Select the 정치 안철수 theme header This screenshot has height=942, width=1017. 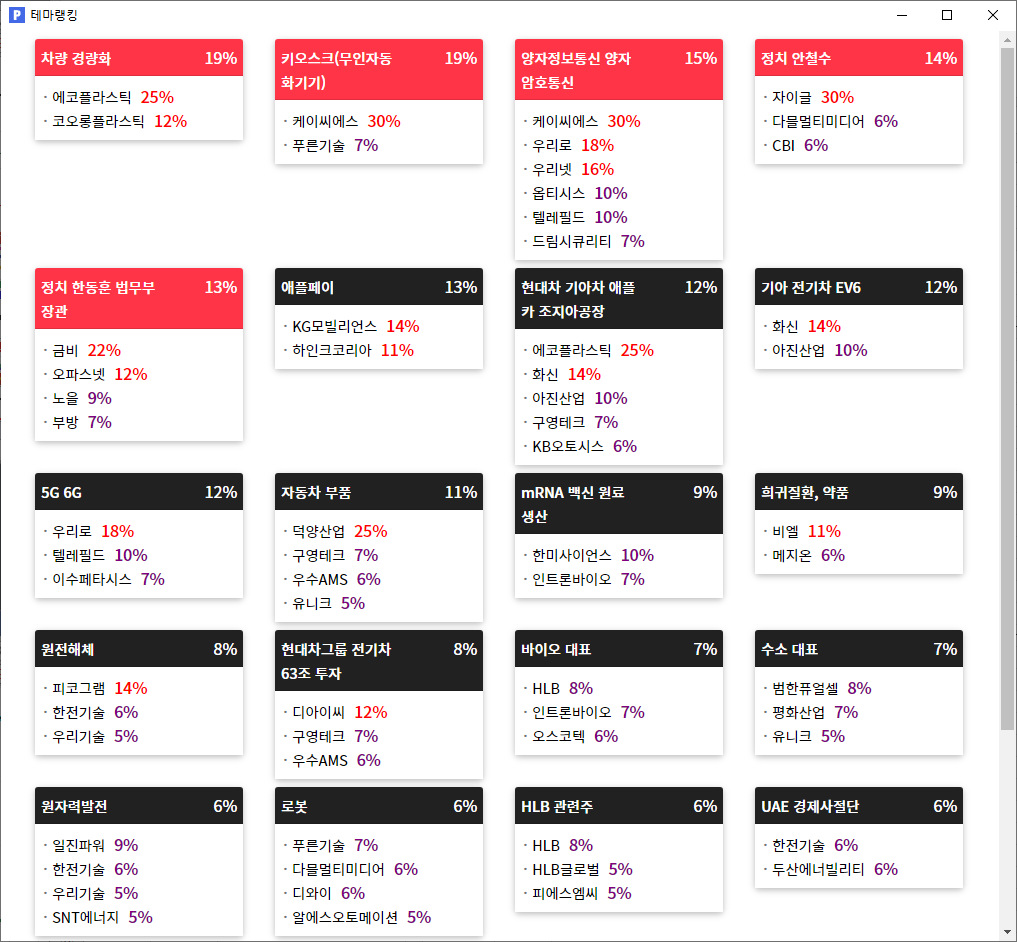pos(858,58)
